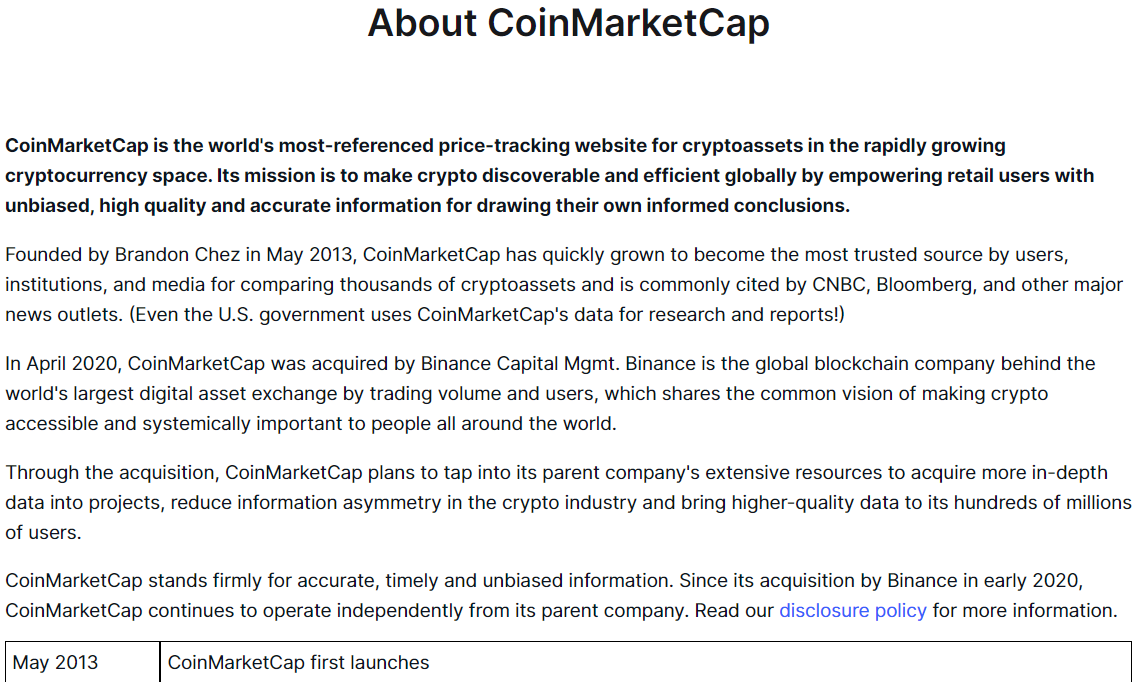
Task: Select the May 2013 table cell
Action: (83, 662)
